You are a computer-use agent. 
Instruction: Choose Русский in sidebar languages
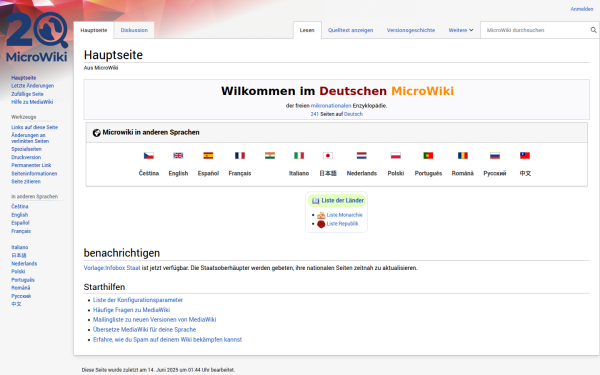[x=21, y=296]
